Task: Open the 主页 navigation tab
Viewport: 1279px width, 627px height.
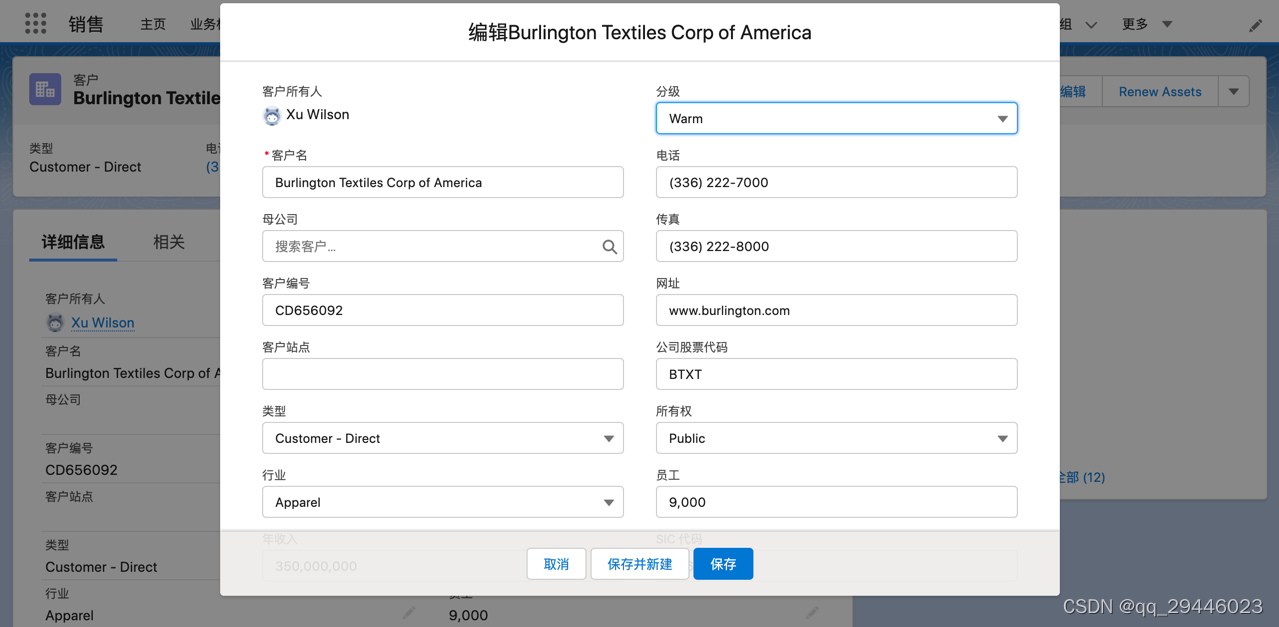Action: [x=153, y=24]
